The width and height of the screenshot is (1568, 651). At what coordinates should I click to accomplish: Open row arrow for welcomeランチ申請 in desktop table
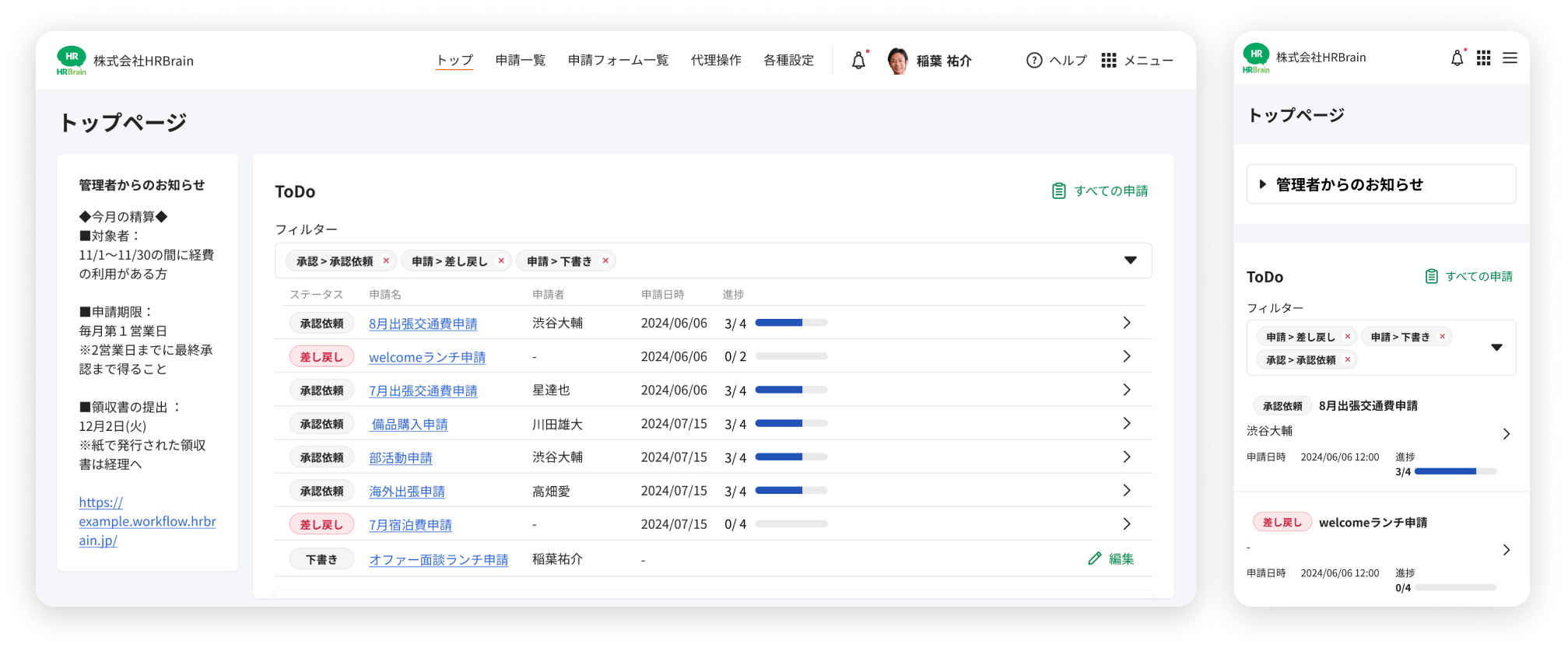point(1126,356)
